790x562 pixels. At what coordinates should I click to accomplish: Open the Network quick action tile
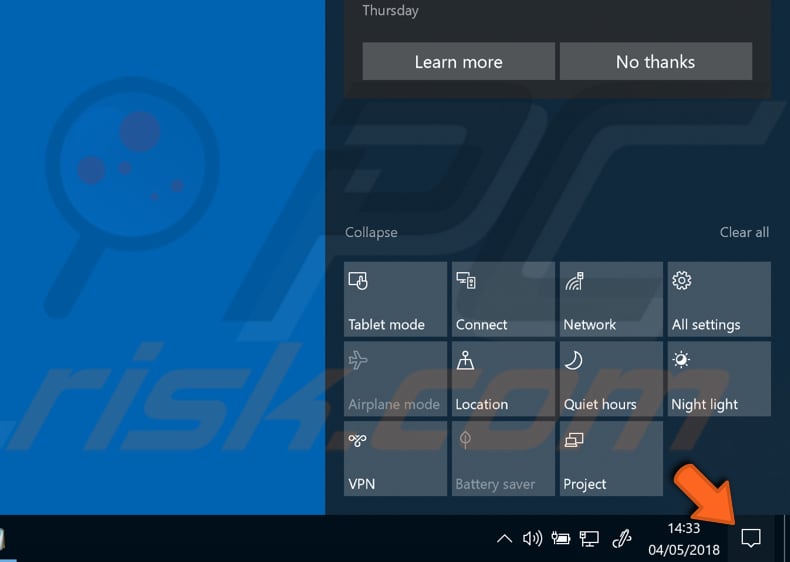coord(611,299)
